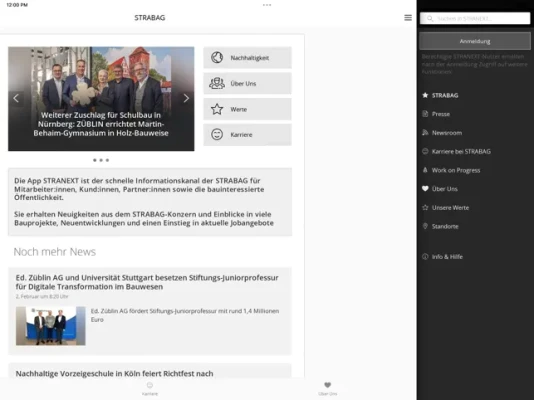
Task: Click the Standorte location pin icon
Action: pyautogui.click(x=425, y=226)
